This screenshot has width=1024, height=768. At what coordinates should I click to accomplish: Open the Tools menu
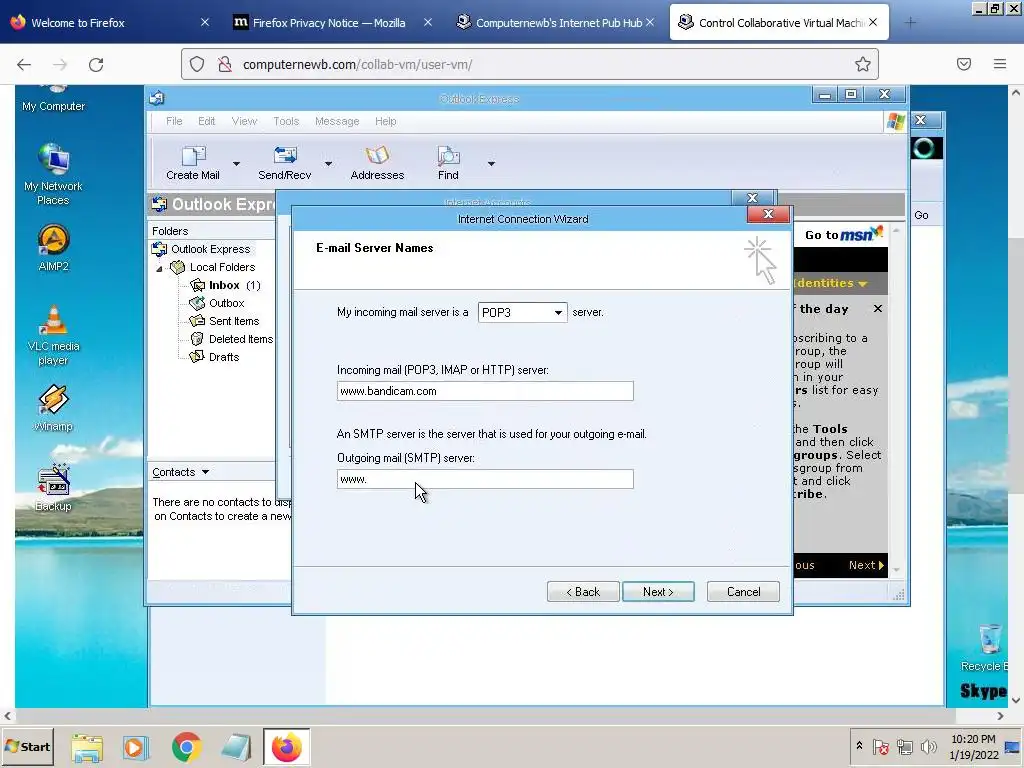click(x=286, y=121)
